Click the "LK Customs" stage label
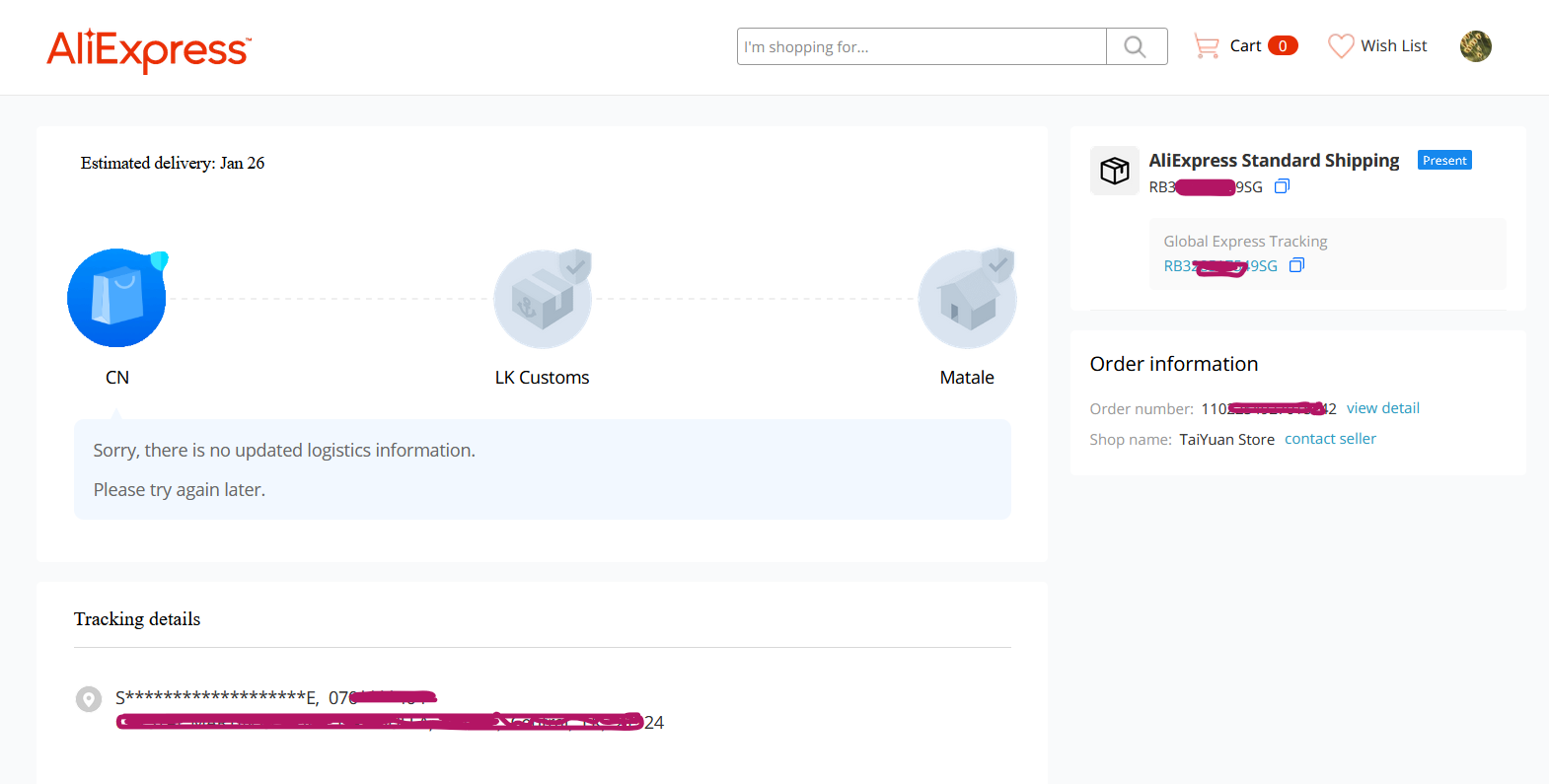 (x=542, y=378)
